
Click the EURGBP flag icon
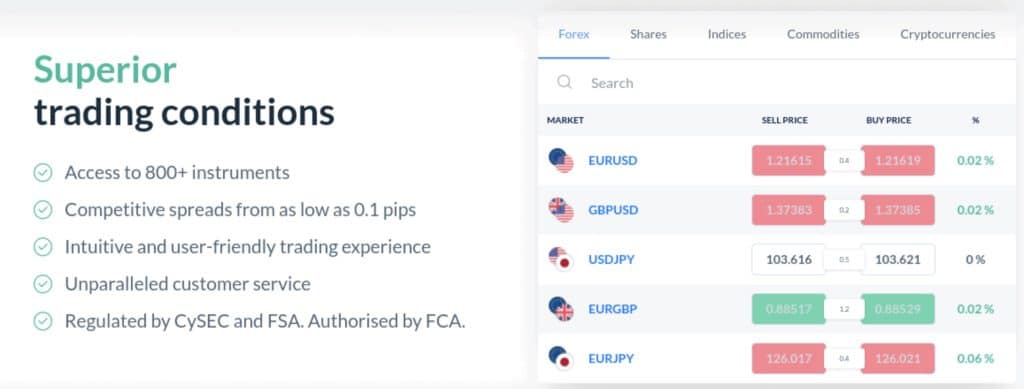[561, 309]
